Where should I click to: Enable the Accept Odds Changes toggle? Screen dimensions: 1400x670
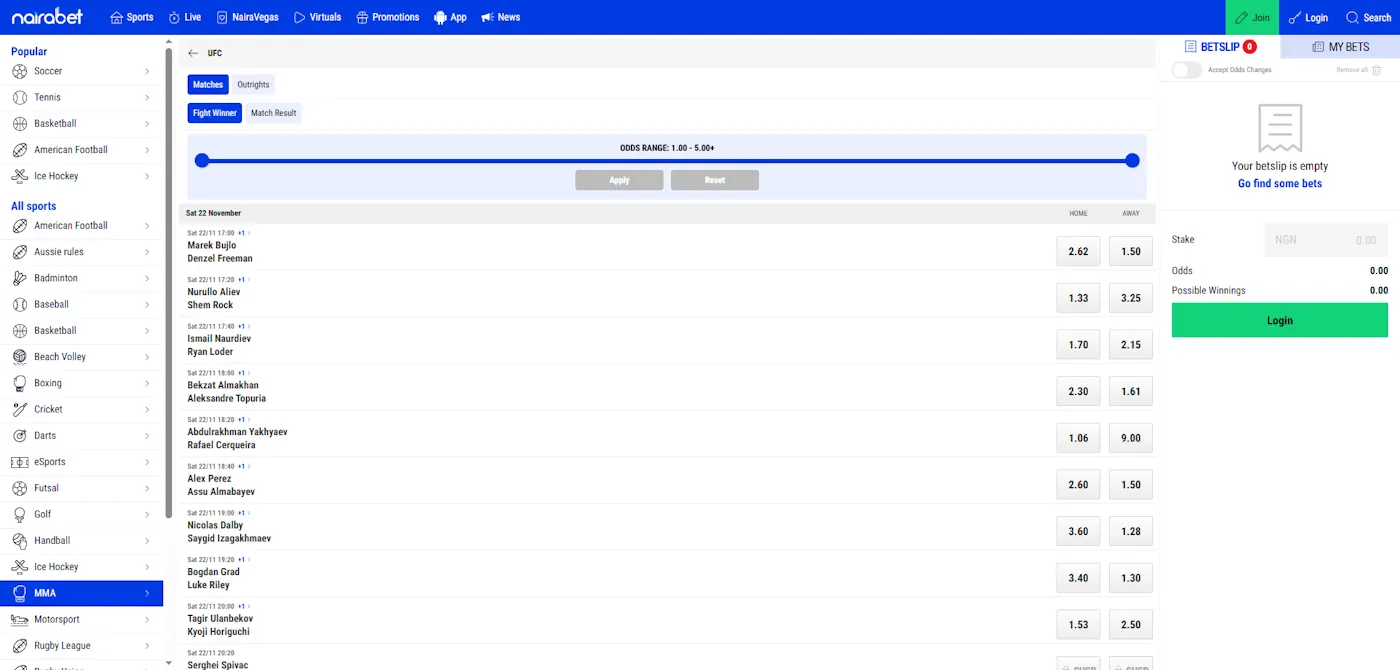[x=1186, y=70]
